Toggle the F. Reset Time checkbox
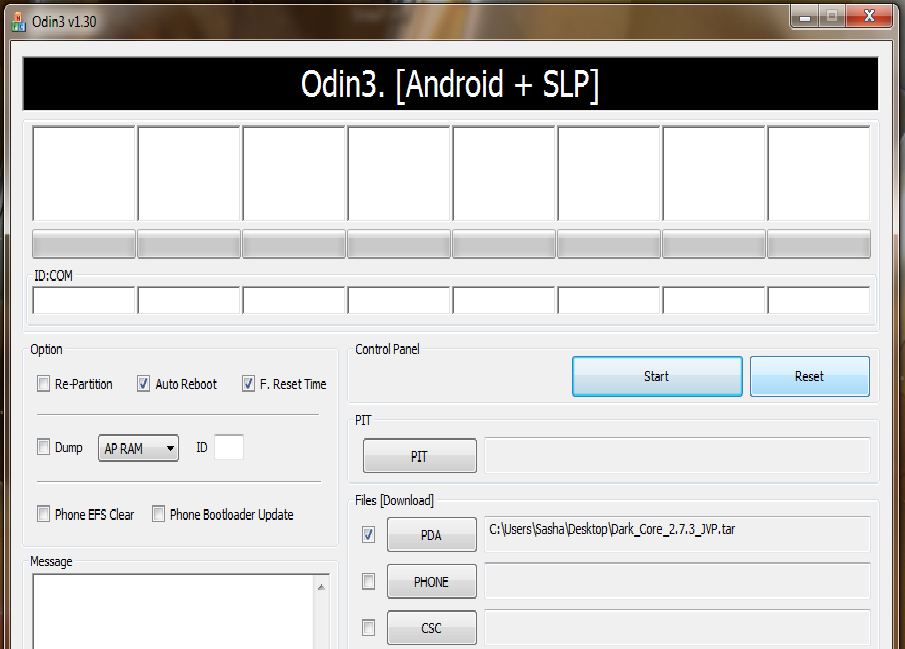 [x=248, y=383]
